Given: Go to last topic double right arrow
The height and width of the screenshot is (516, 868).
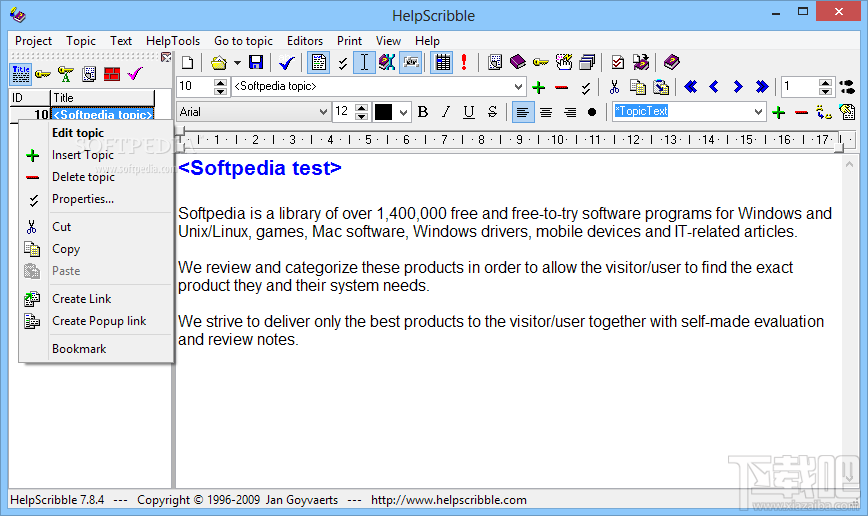Looking at the screenshot, I should tap(762, 87).
